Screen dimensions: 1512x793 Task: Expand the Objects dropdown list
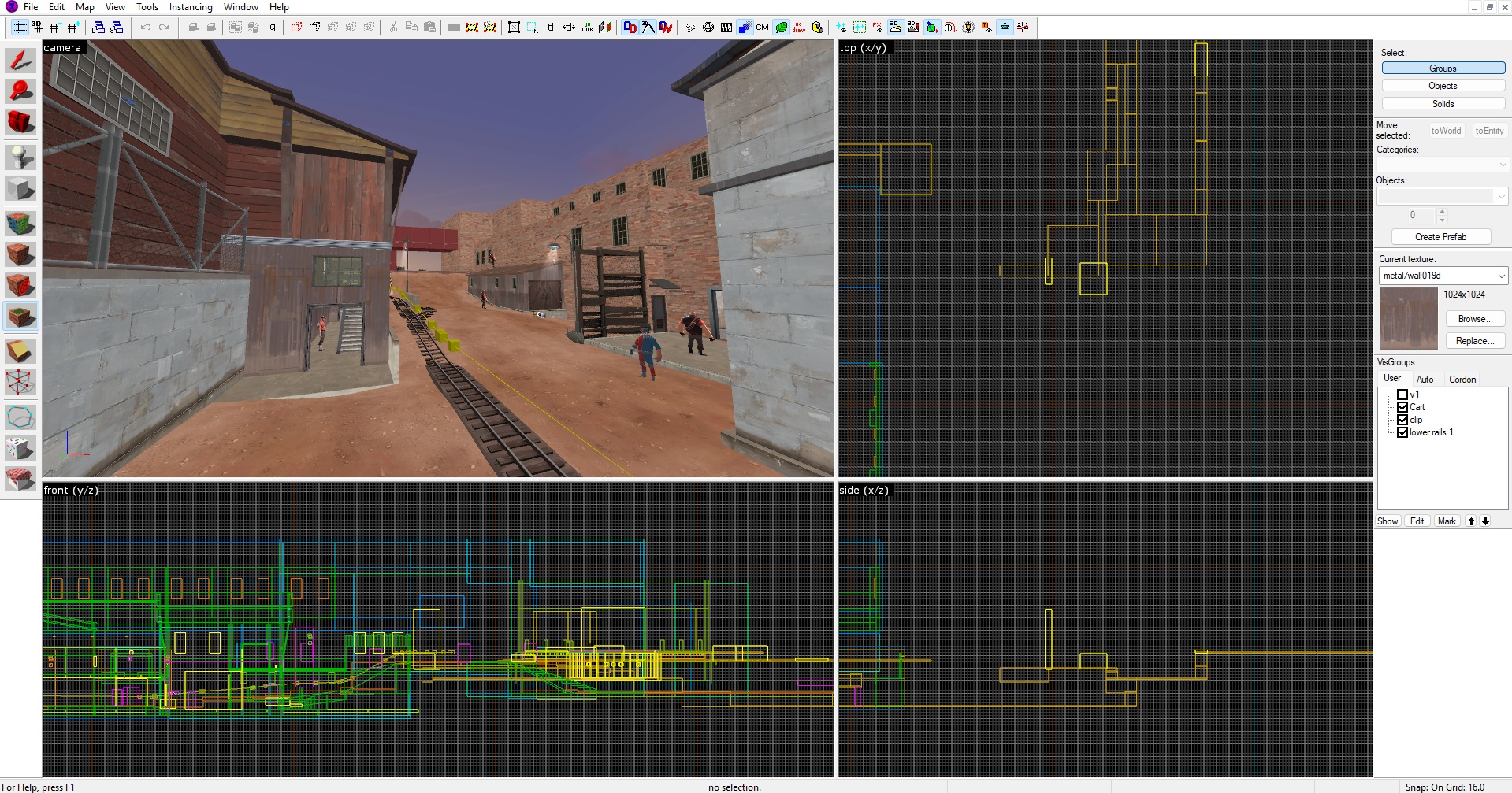point(1501,196)
